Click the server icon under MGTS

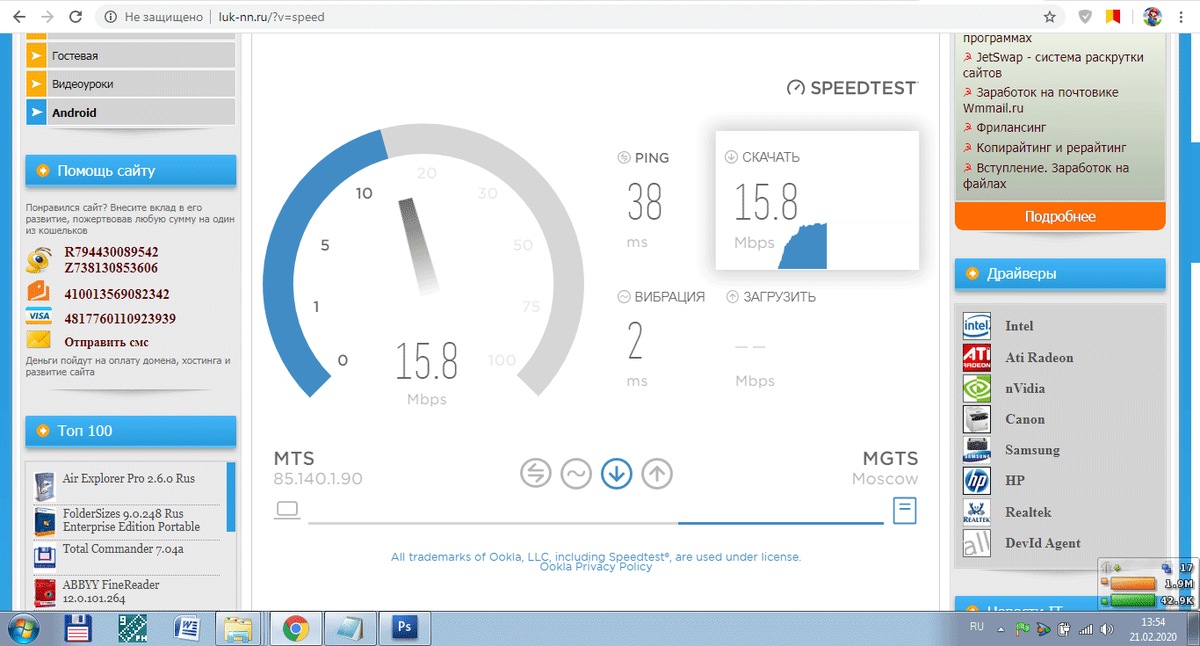coord(905,511)
